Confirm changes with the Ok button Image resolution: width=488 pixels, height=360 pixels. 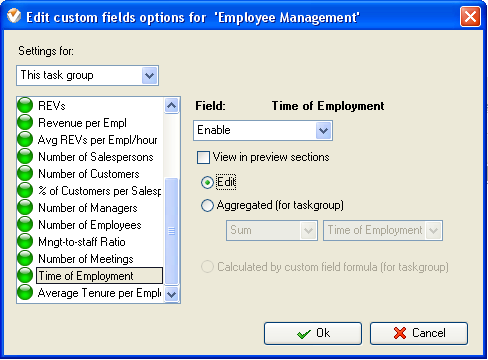pyautogui.click(x=313, y=333)
